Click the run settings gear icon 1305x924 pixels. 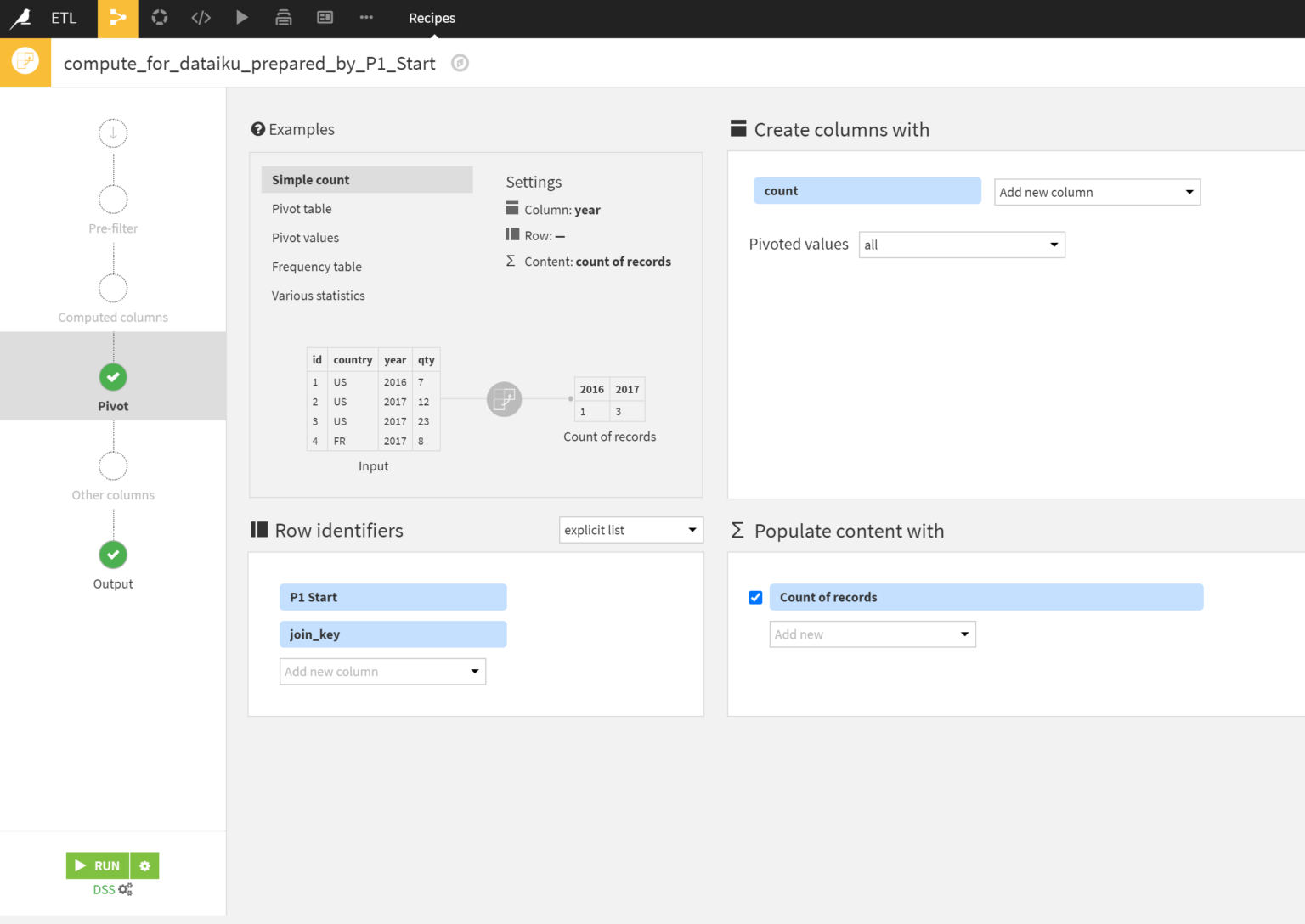pyautogui.click(x=144, y=865)
